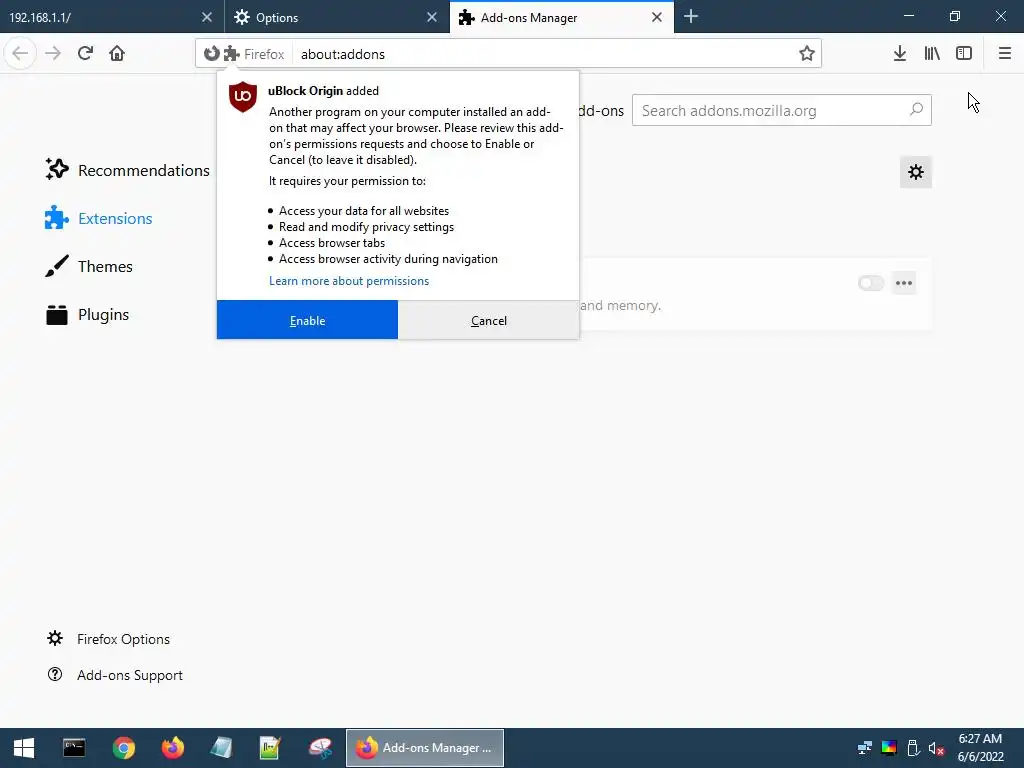The height and width of the screenshot is (768, 1024).
Task: Close the Options tab
Action: tap(432, 17)
